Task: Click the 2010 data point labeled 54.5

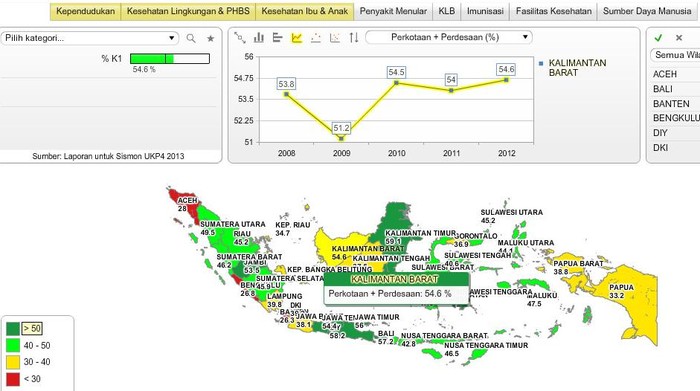Action: (x=396, y=83)
